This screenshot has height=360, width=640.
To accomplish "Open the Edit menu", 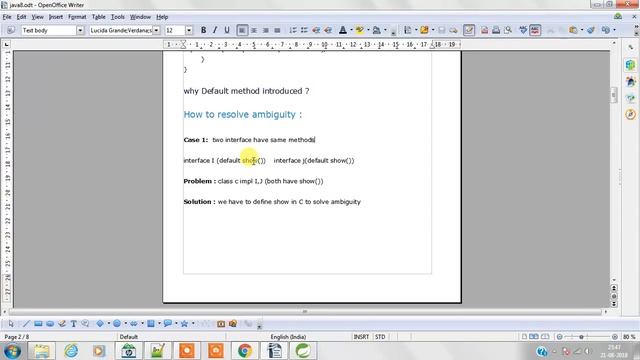I will [x=21, y=17].
